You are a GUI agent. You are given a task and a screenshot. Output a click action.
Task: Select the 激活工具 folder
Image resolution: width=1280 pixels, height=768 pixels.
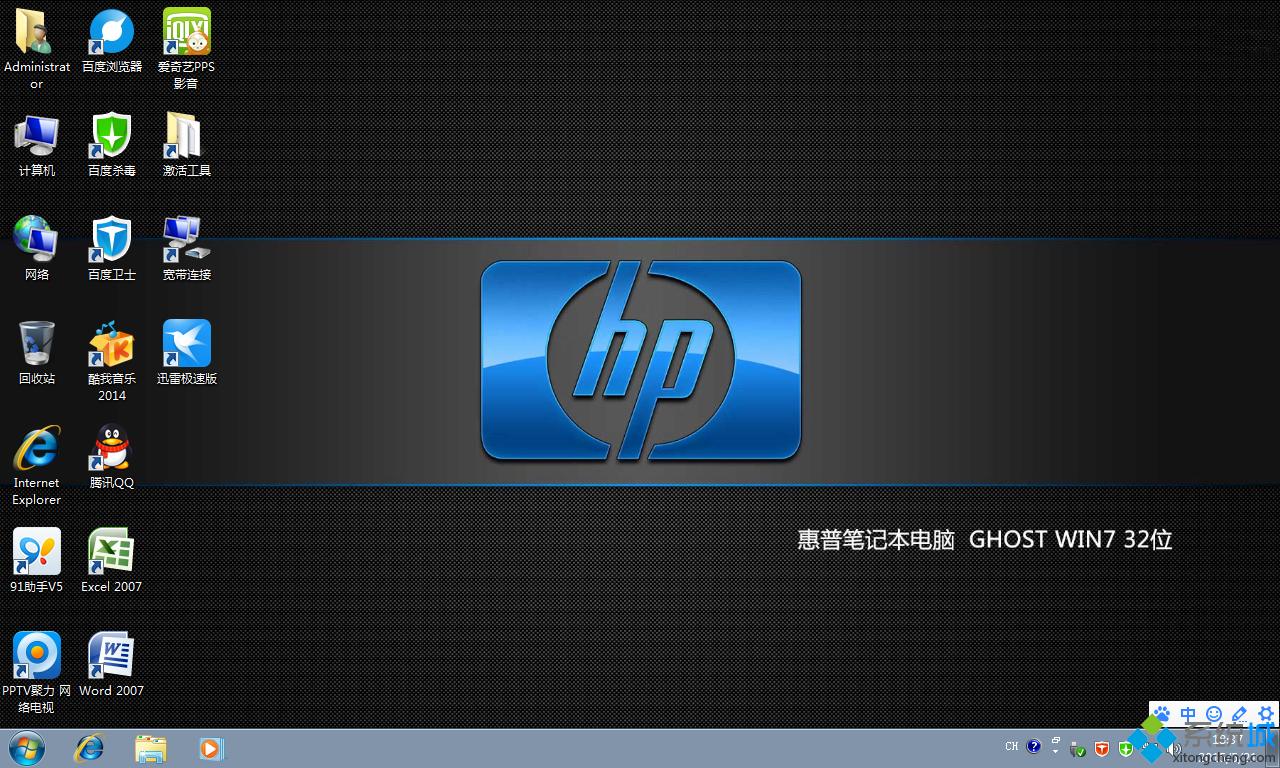187,136
